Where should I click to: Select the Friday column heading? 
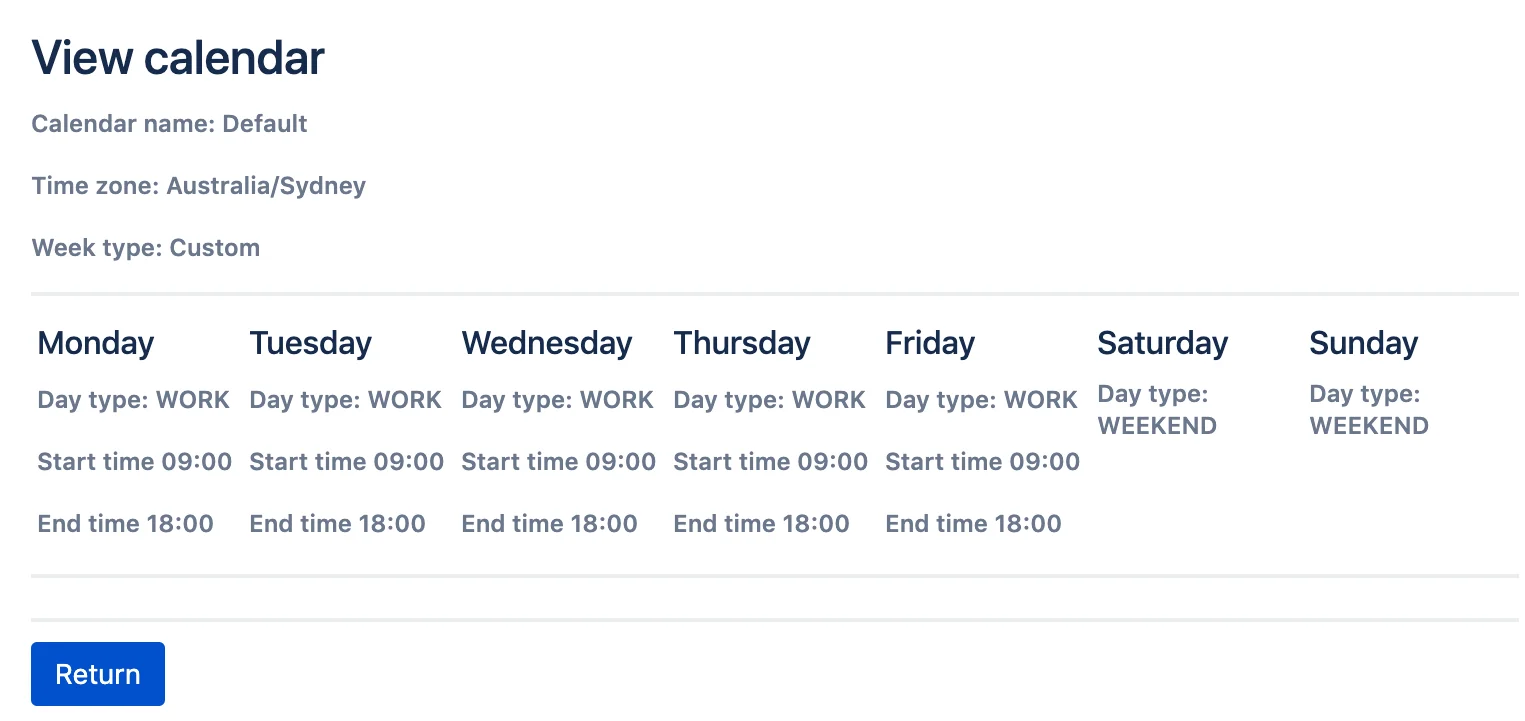(x=930, y=343)
